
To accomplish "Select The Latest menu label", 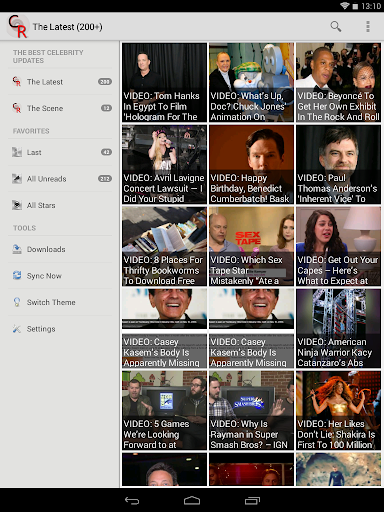I will click(45, 82).
